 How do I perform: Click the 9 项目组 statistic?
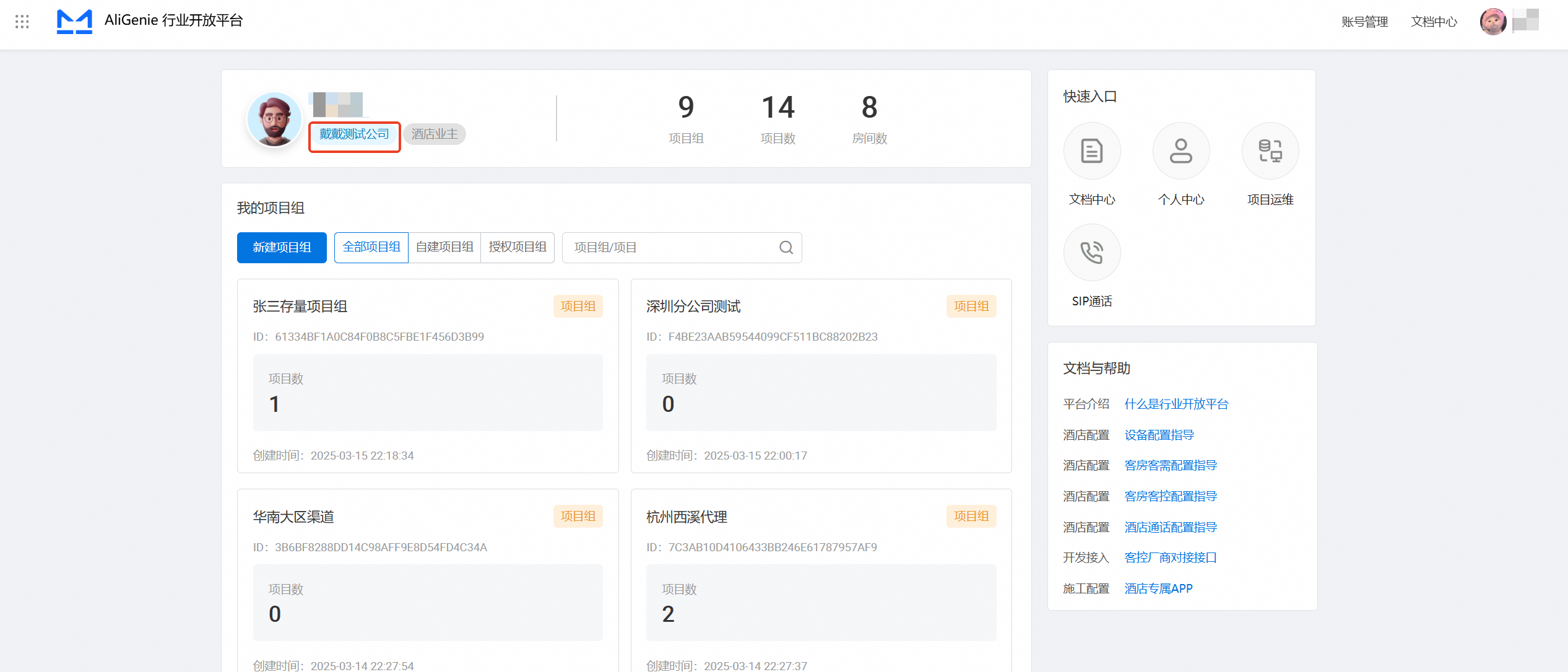[x=686, y=119]
